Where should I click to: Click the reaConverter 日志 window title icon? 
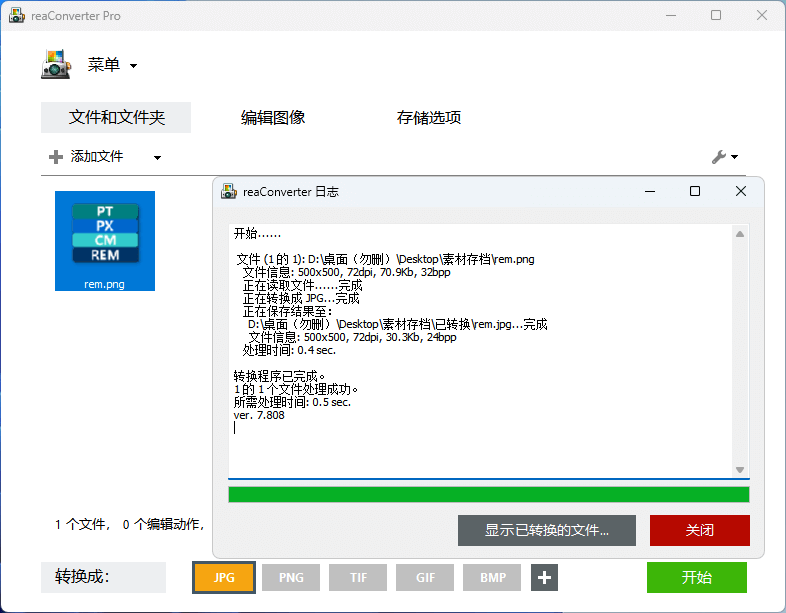pyautogui.click(x=229, y=191)
